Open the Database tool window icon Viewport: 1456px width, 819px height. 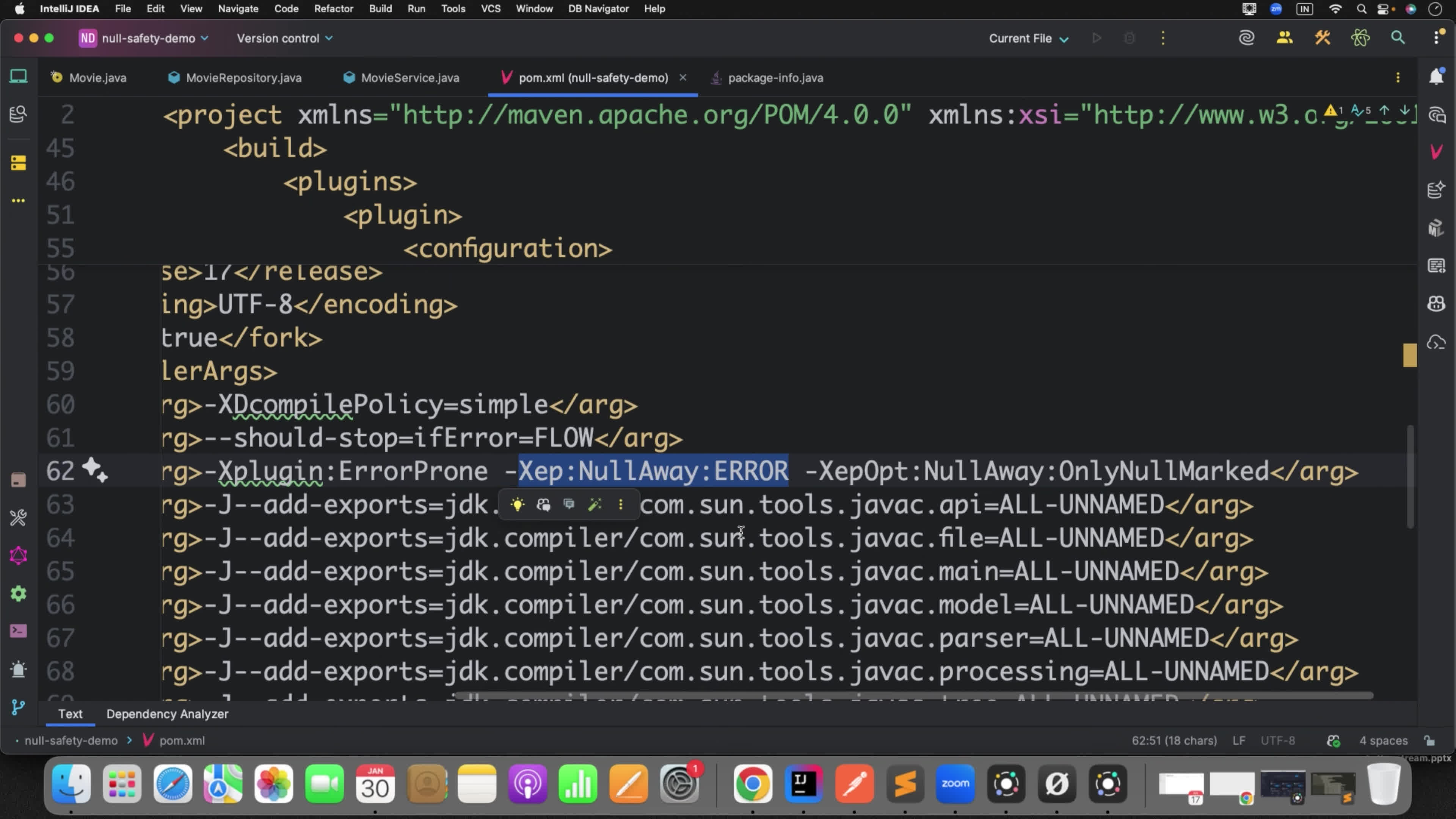[x=1436, y=190]
